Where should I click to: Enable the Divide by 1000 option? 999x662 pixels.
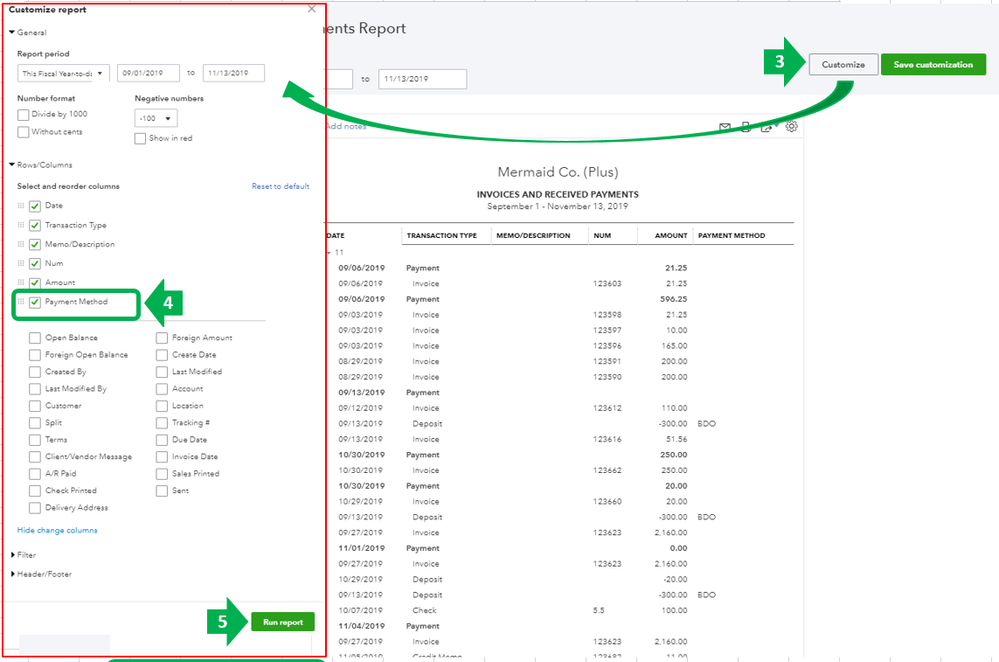point(23,115)
